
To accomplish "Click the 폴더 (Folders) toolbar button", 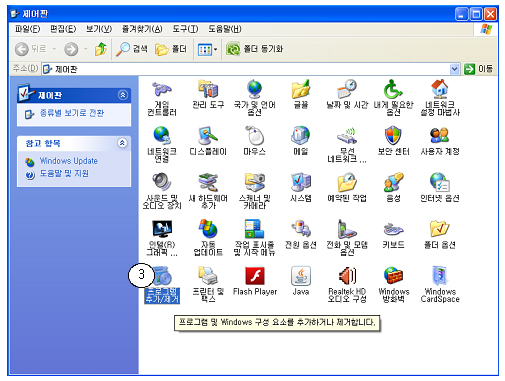I will pyautogui.click(x=171, y=49).
